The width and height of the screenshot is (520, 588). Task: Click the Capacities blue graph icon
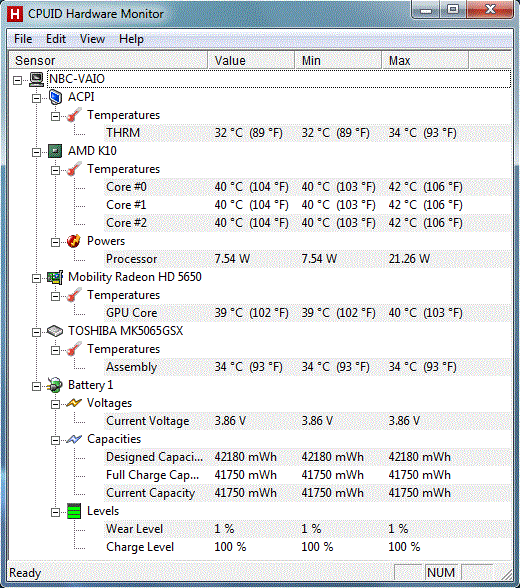[74, 439]
